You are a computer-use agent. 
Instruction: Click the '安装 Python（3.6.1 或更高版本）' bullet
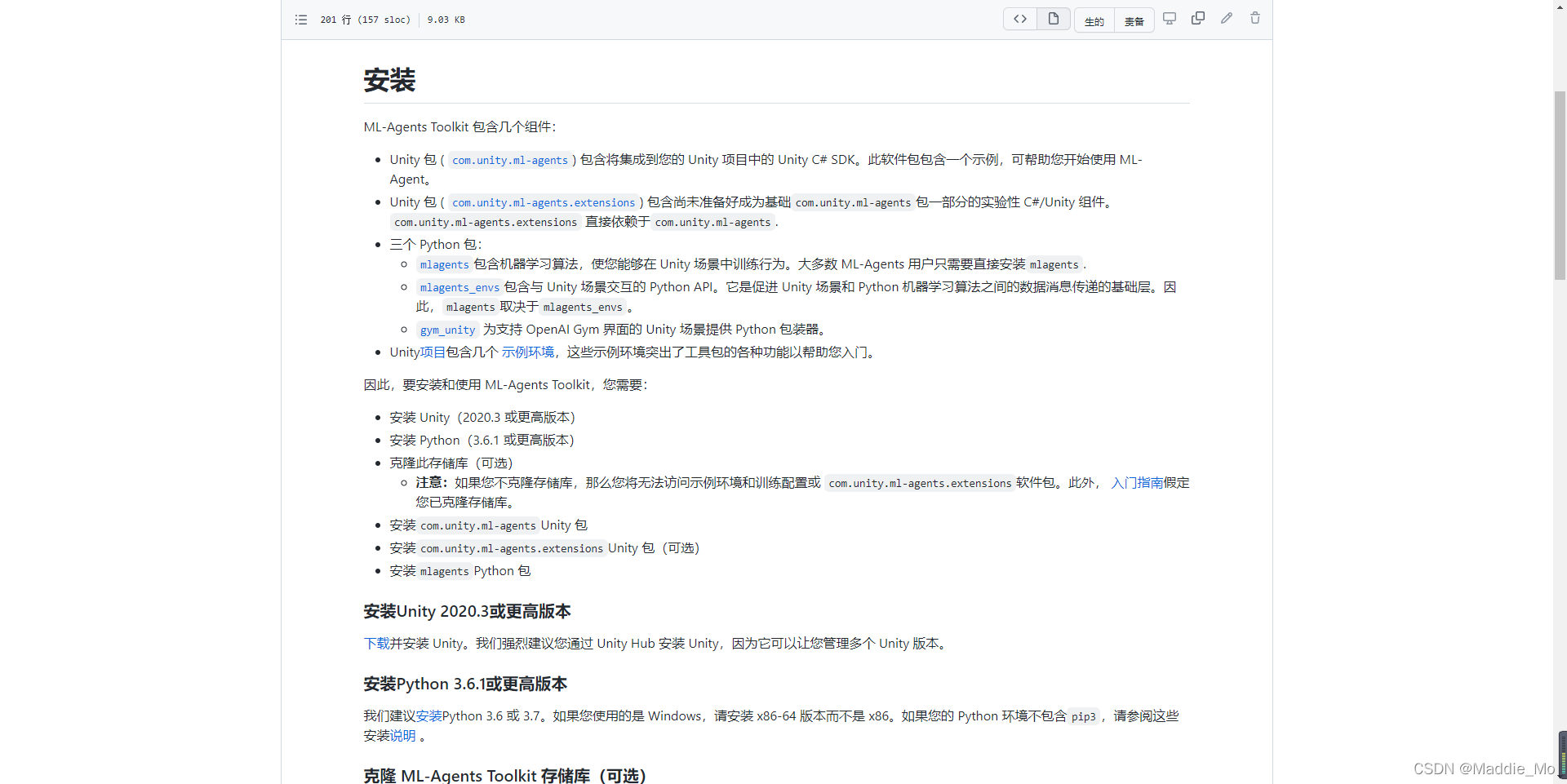(x=482, y=441)
